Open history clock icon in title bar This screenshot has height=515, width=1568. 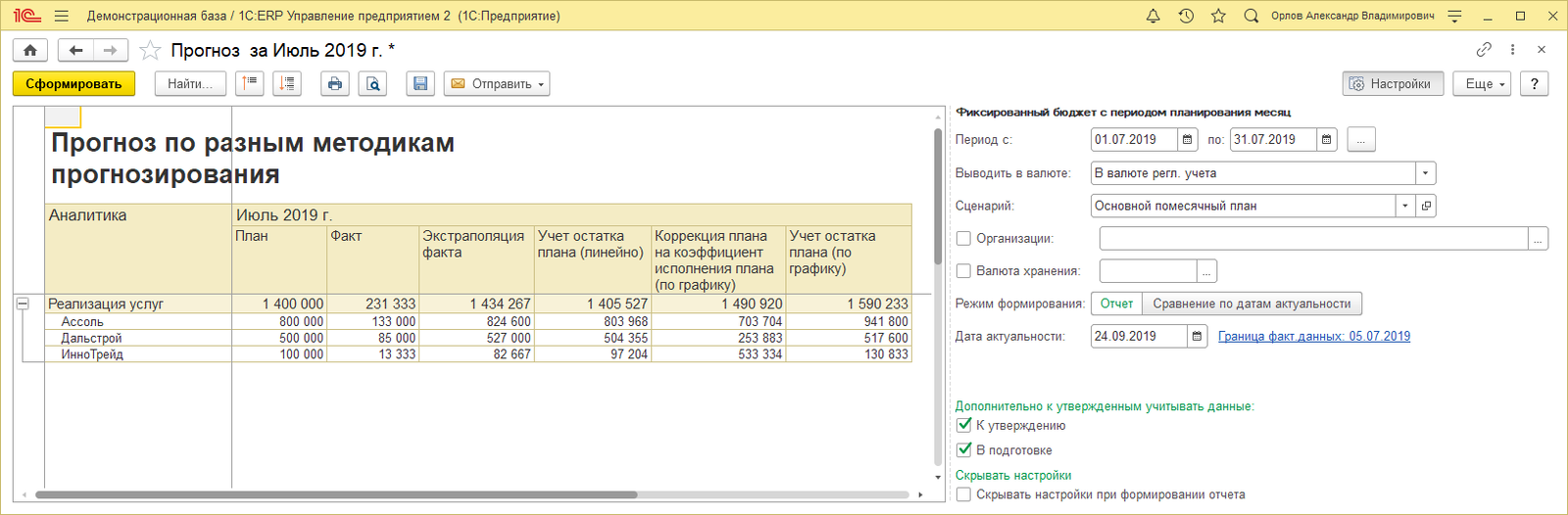point(1186,16)
